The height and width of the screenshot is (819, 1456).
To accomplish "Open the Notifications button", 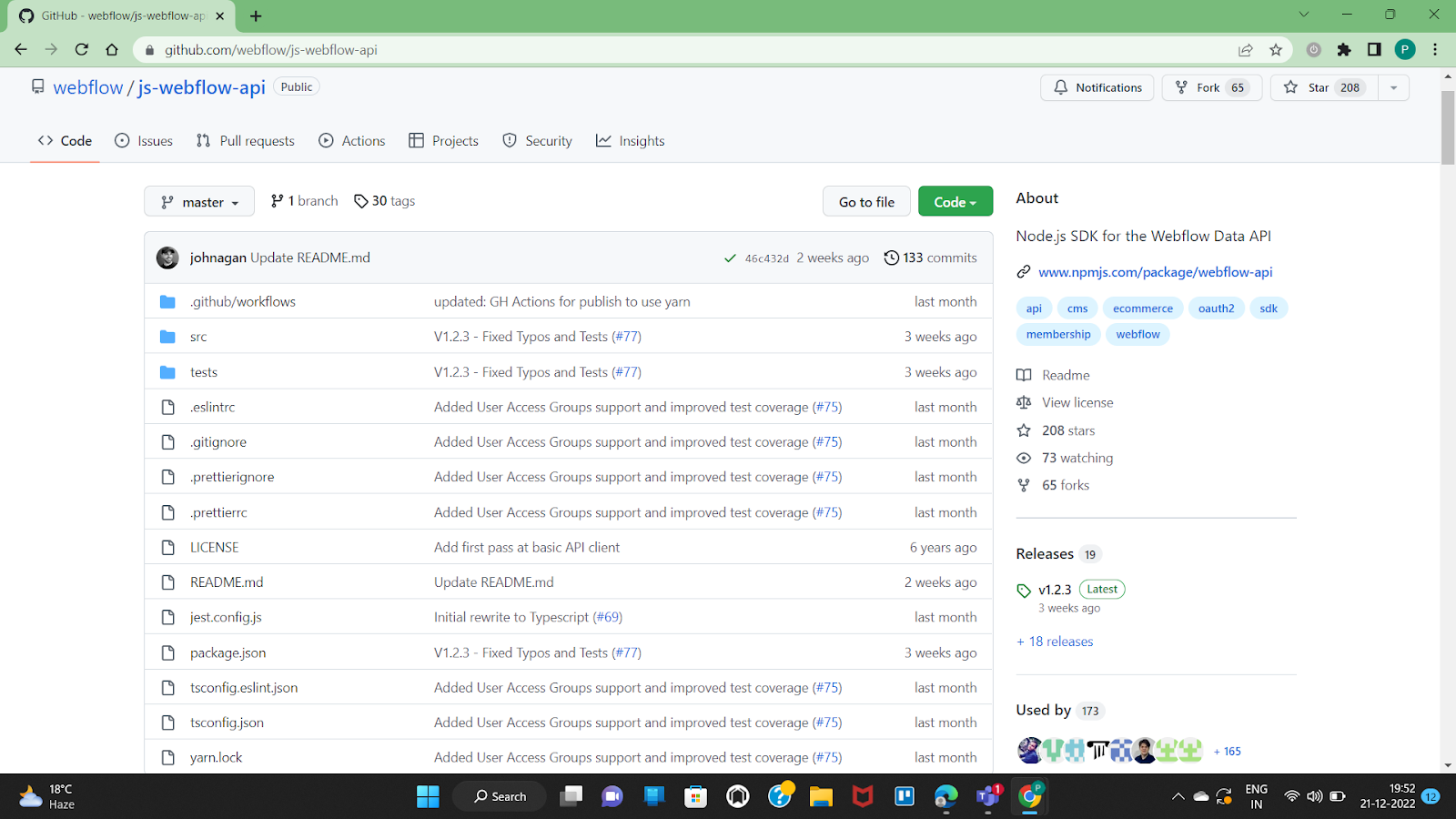I will tap(1097, 87).
